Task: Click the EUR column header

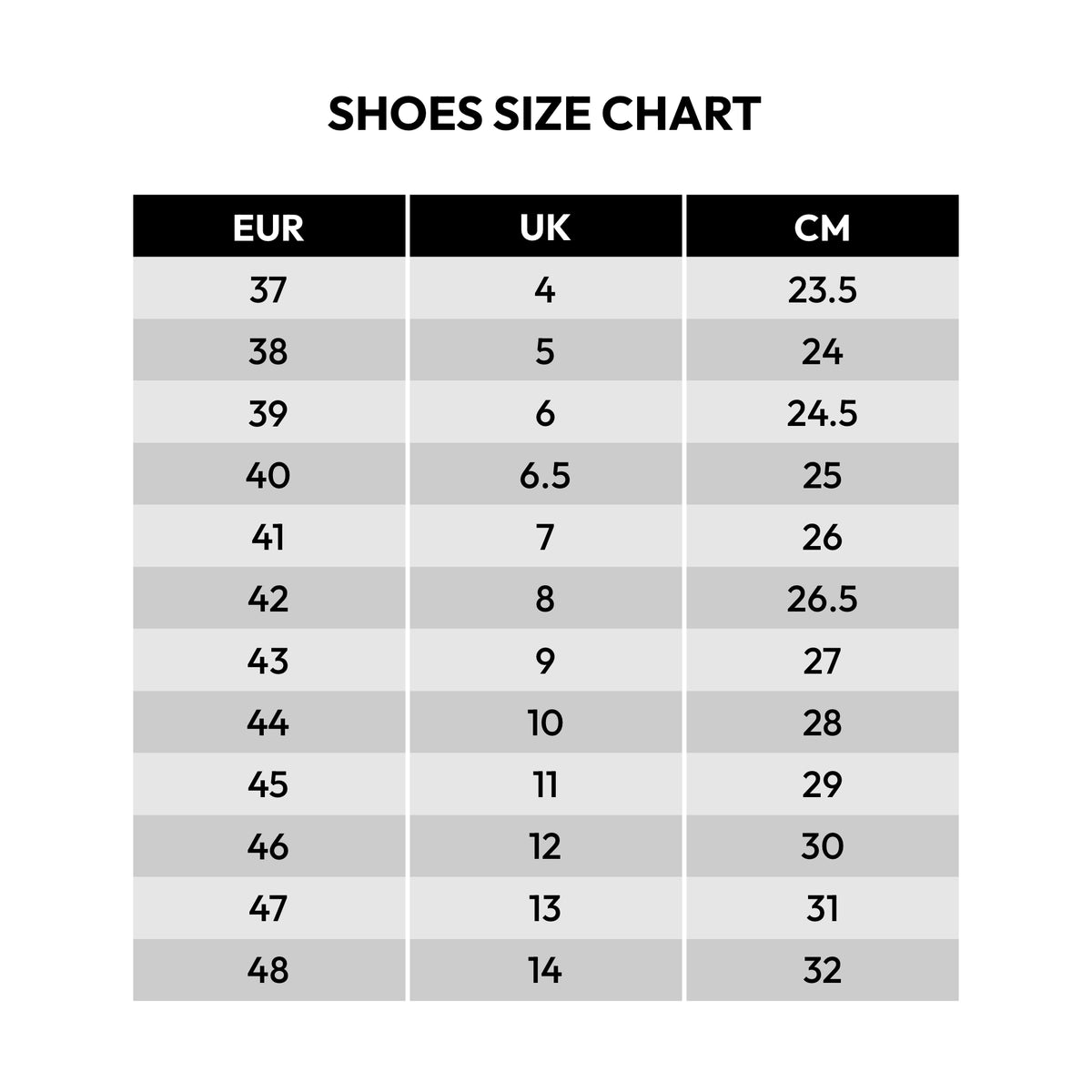Action: [x=268, y=227]
